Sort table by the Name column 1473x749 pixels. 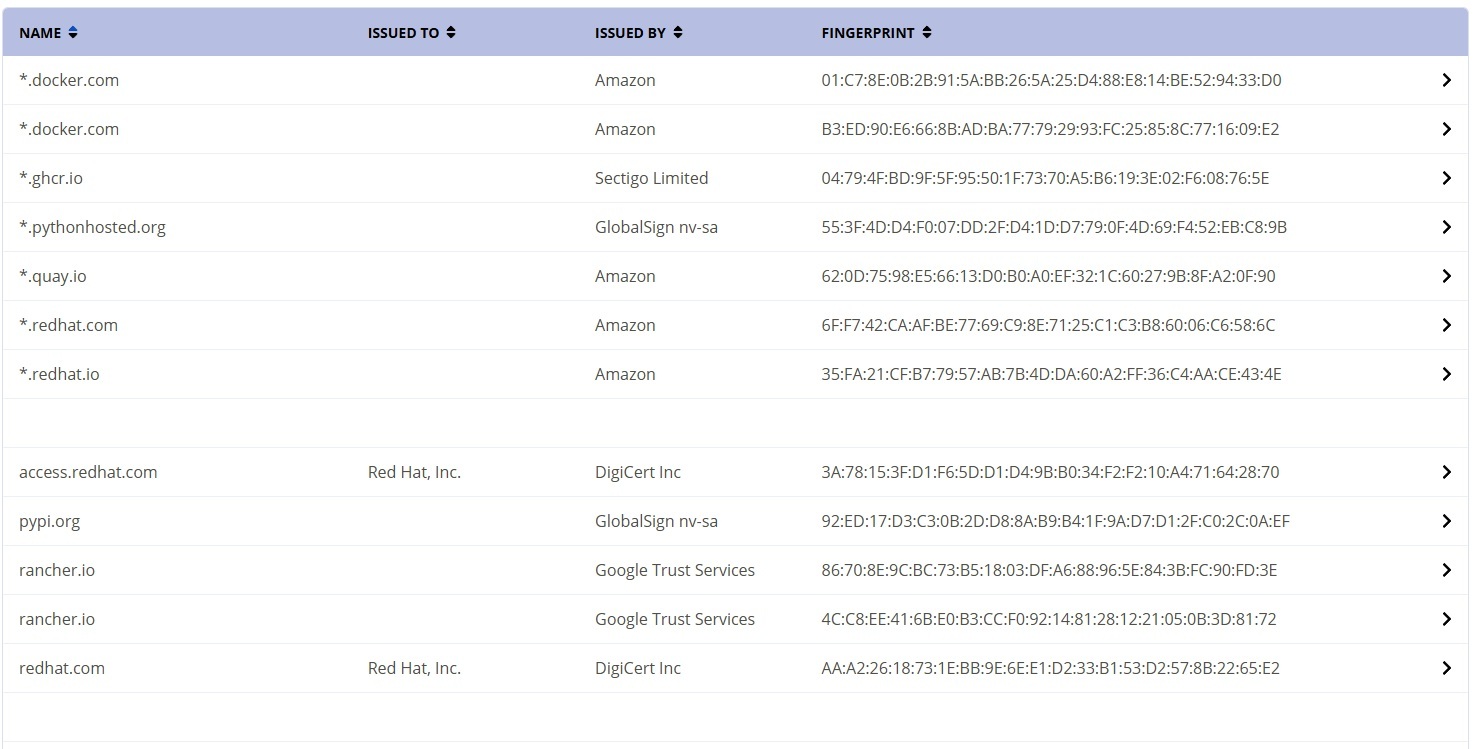pyautogui.click(x=72, y=33)
